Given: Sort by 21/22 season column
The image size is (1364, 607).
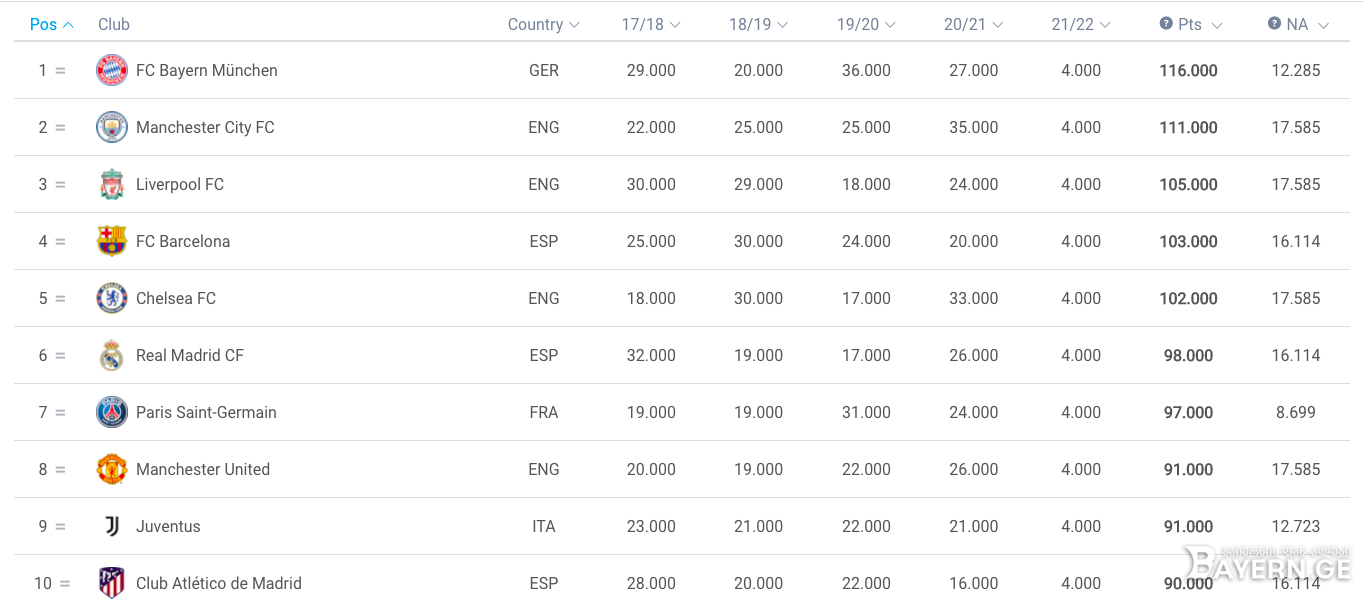Looking at the screenshot, I should tap(1081, 25).
